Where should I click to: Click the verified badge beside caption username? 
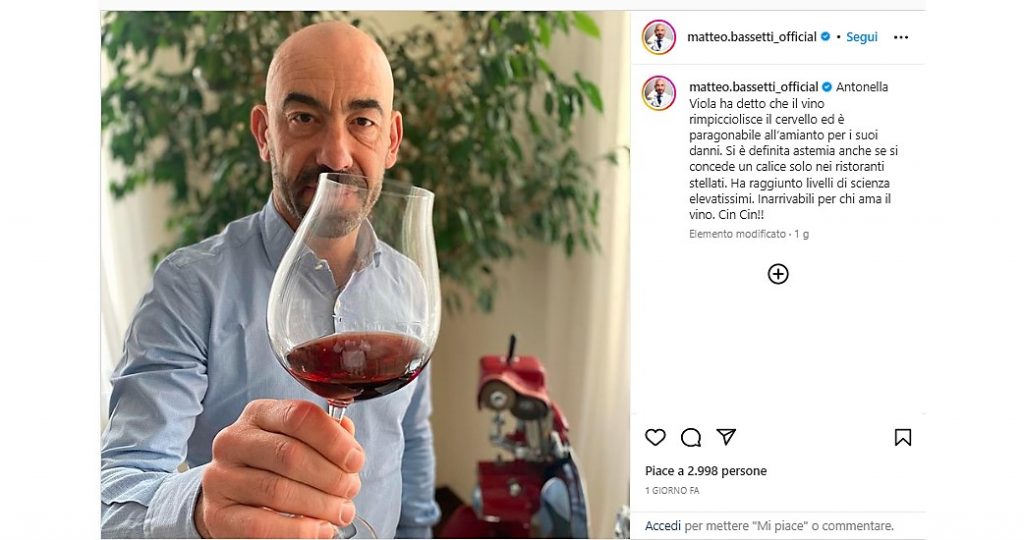point(827,87)
